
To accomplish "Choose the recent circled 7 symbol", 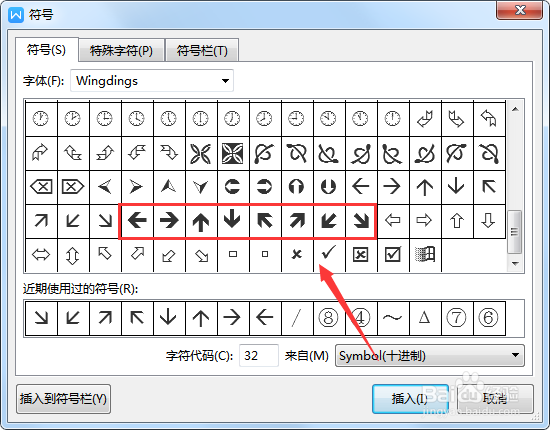I will coord(457,318).
